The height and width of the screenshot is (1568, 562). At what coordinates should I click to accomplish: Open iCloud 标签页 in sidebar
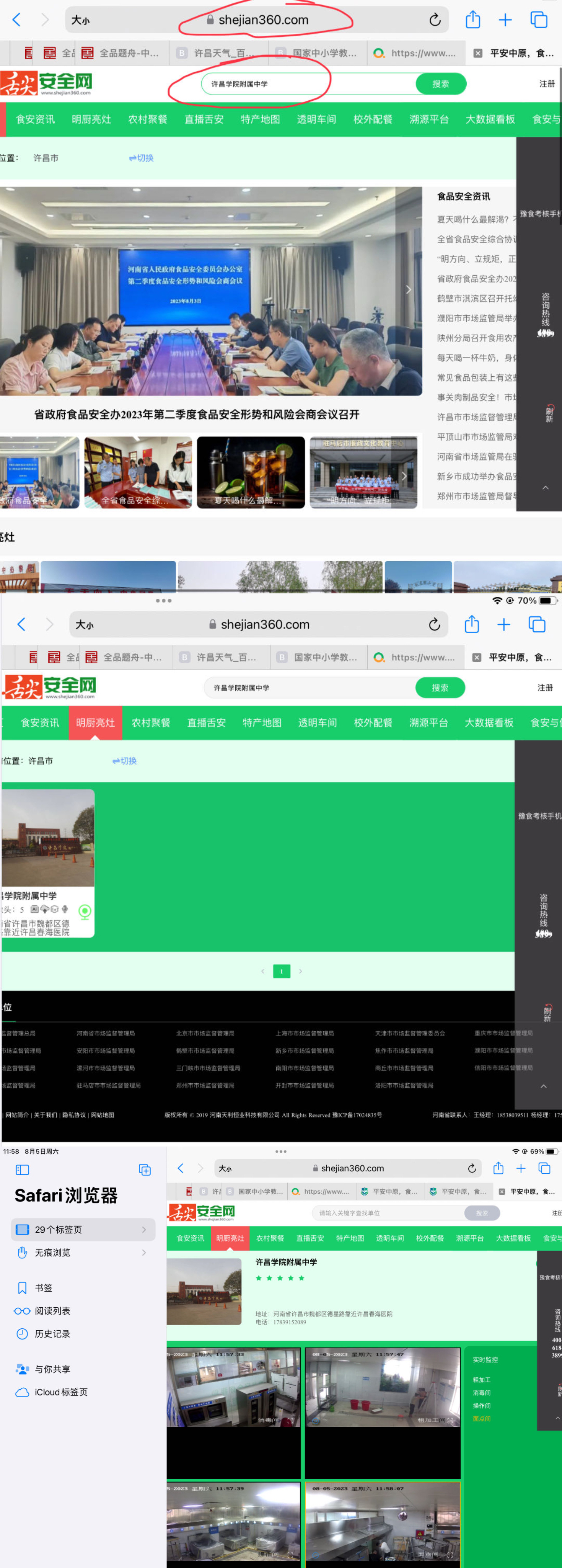[61, 1392]
